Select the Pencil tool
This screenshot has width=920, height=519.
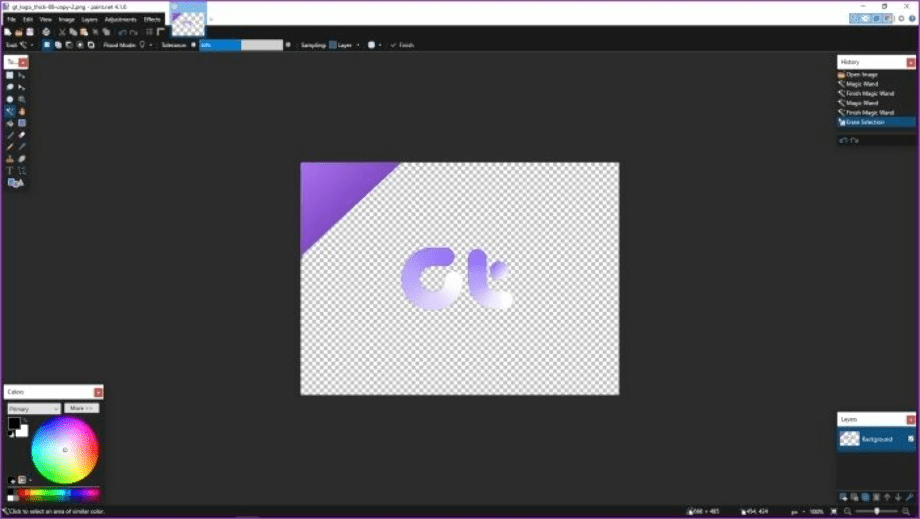tap(9, 147)
